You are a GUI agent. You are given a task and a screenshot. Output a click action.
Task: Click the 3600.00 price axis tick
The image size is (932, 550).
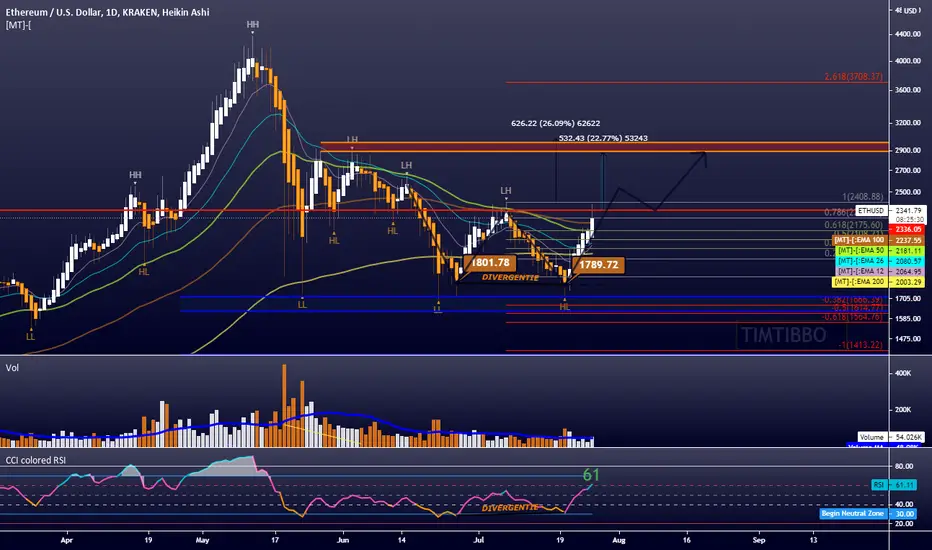tap(908, 90)
